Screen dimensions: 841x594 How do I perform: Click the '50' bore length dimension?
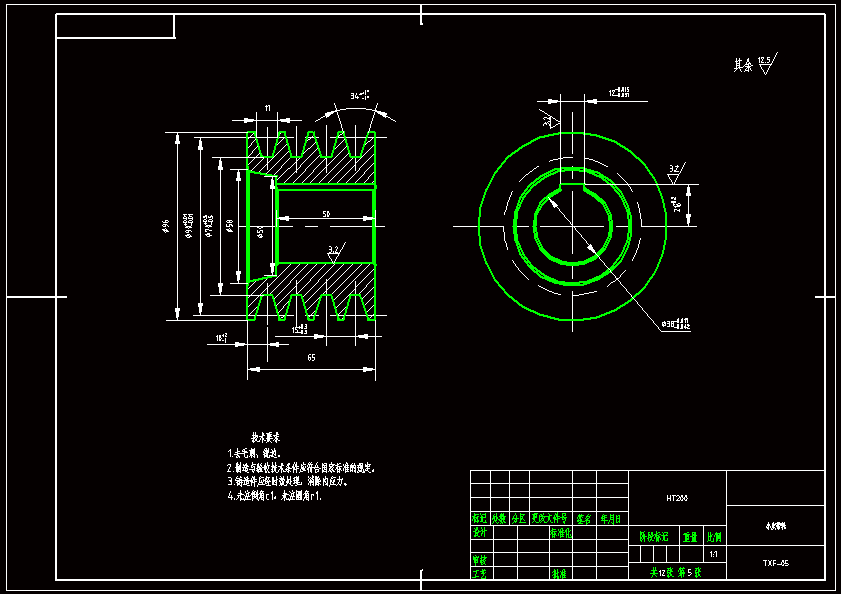(326, 214)
